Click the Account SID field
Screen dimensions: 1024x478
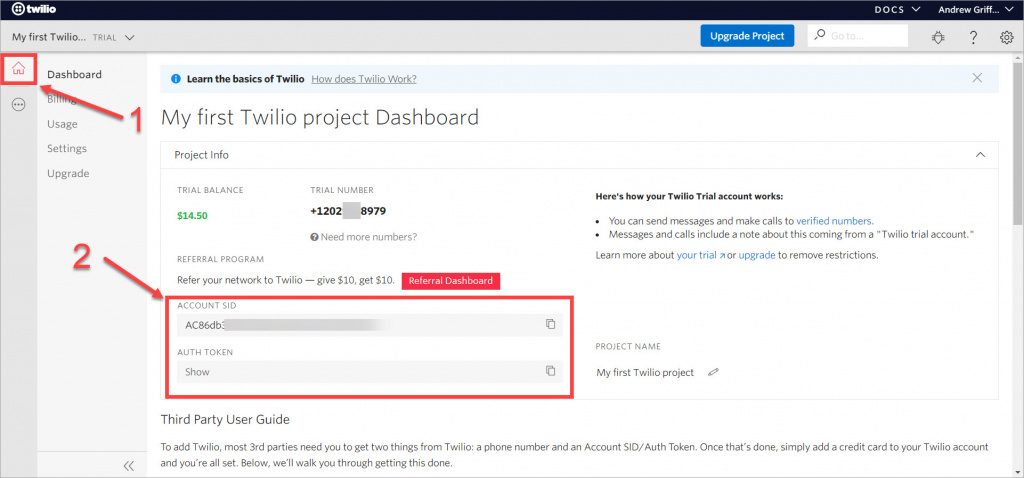pyautogui.click(x=370, y=325)
